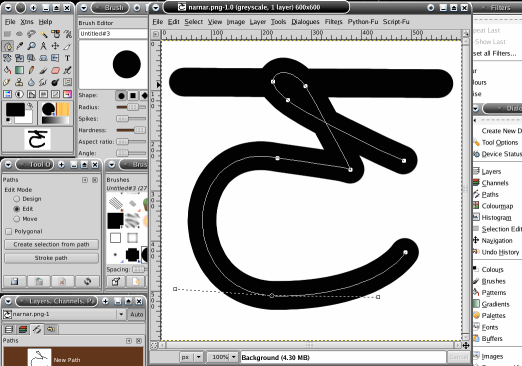
Task: Choose the Eraser tool
Action: pos(55,70)
